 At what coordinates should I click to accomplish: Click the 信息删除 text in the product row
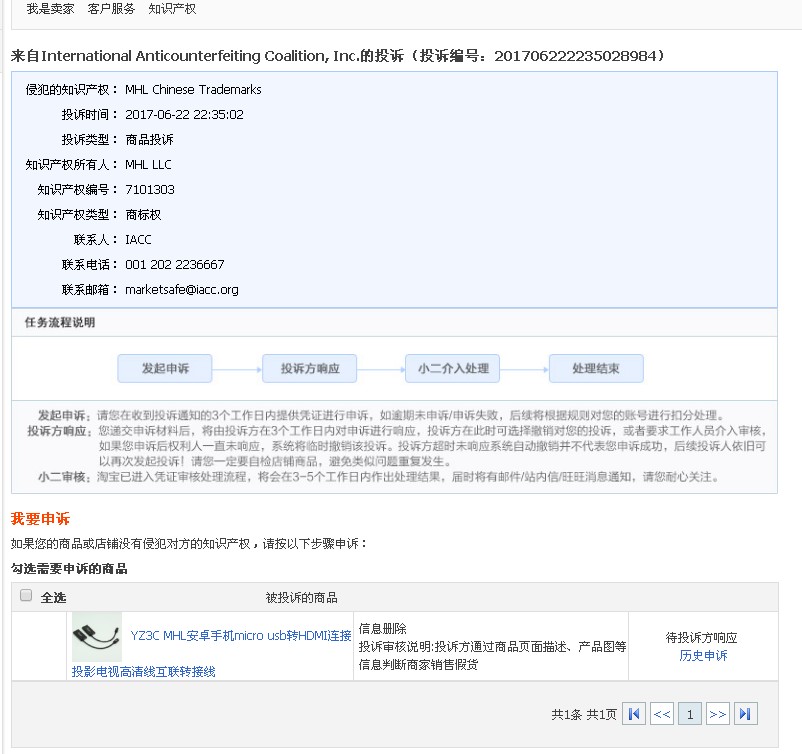click(x=383, y=628)
